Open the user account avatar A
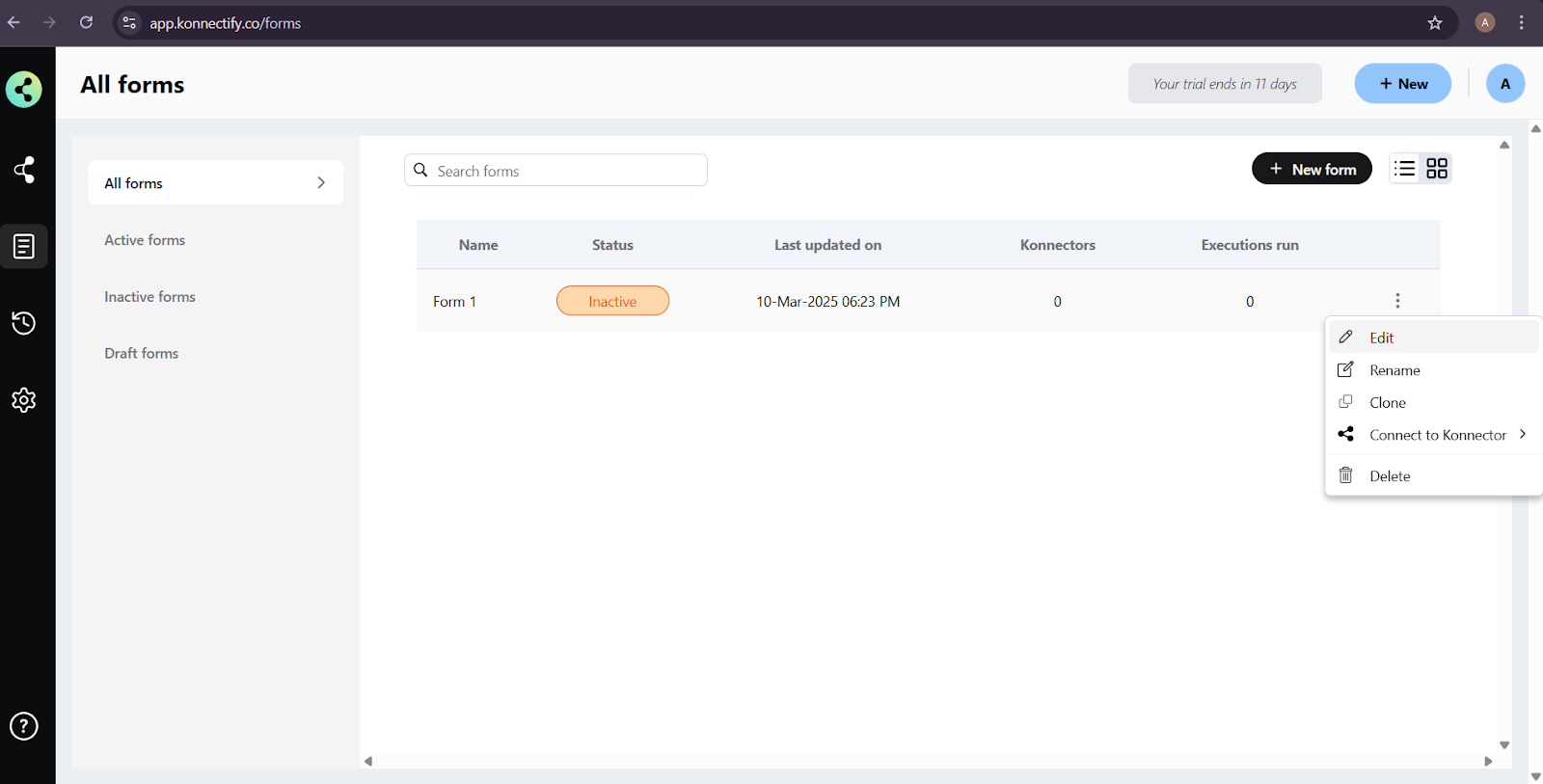This screenshot has width=1543, height=784. 1505,84
